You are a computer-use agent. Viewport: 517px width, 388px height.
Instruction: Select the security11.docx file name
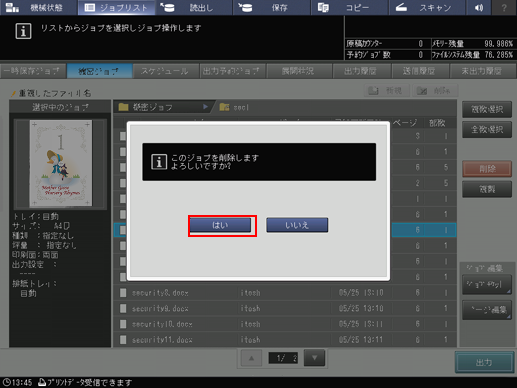click(162, 340)
